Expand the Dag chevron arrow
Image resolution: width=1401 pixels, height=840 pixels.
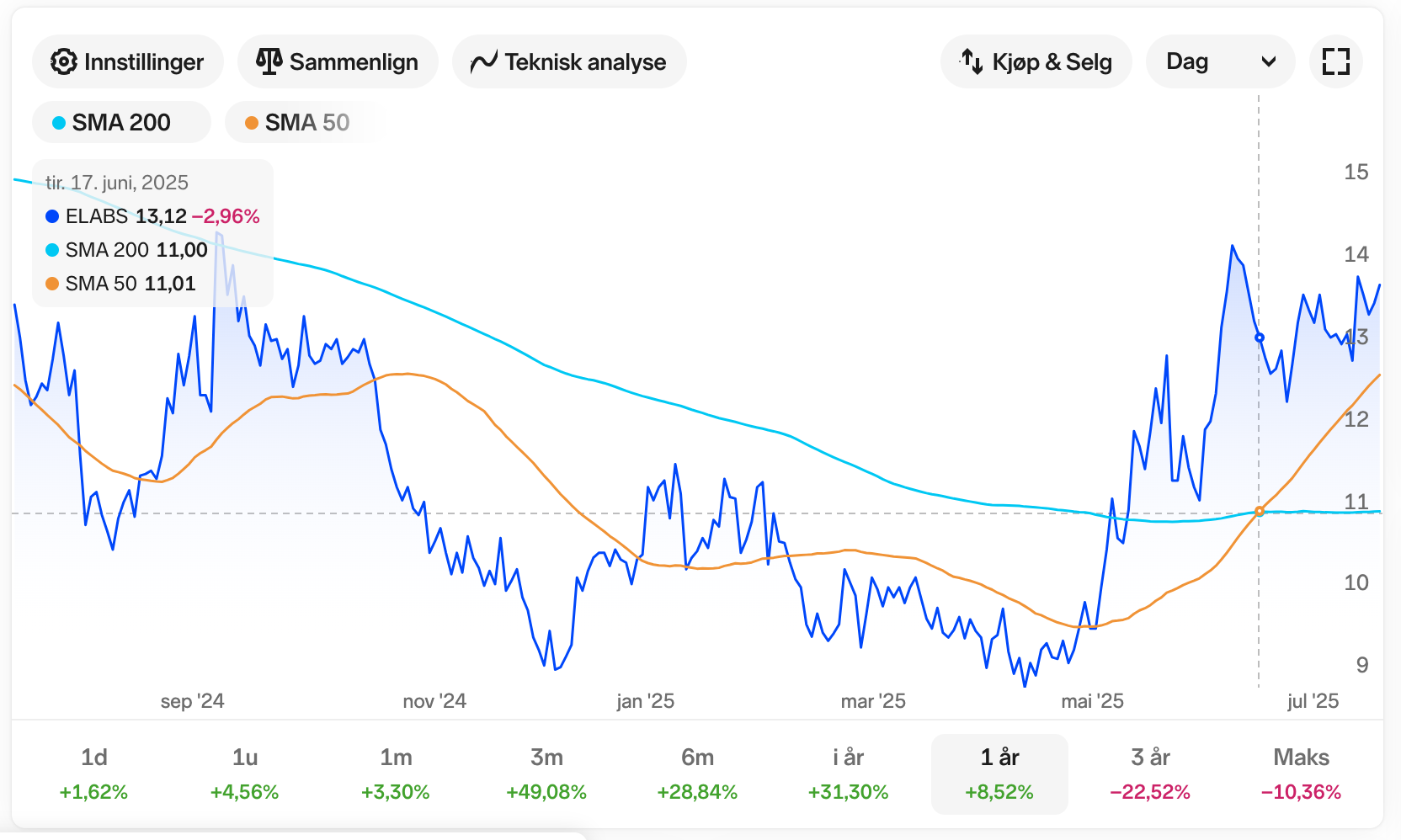[x=1269, y=61]
